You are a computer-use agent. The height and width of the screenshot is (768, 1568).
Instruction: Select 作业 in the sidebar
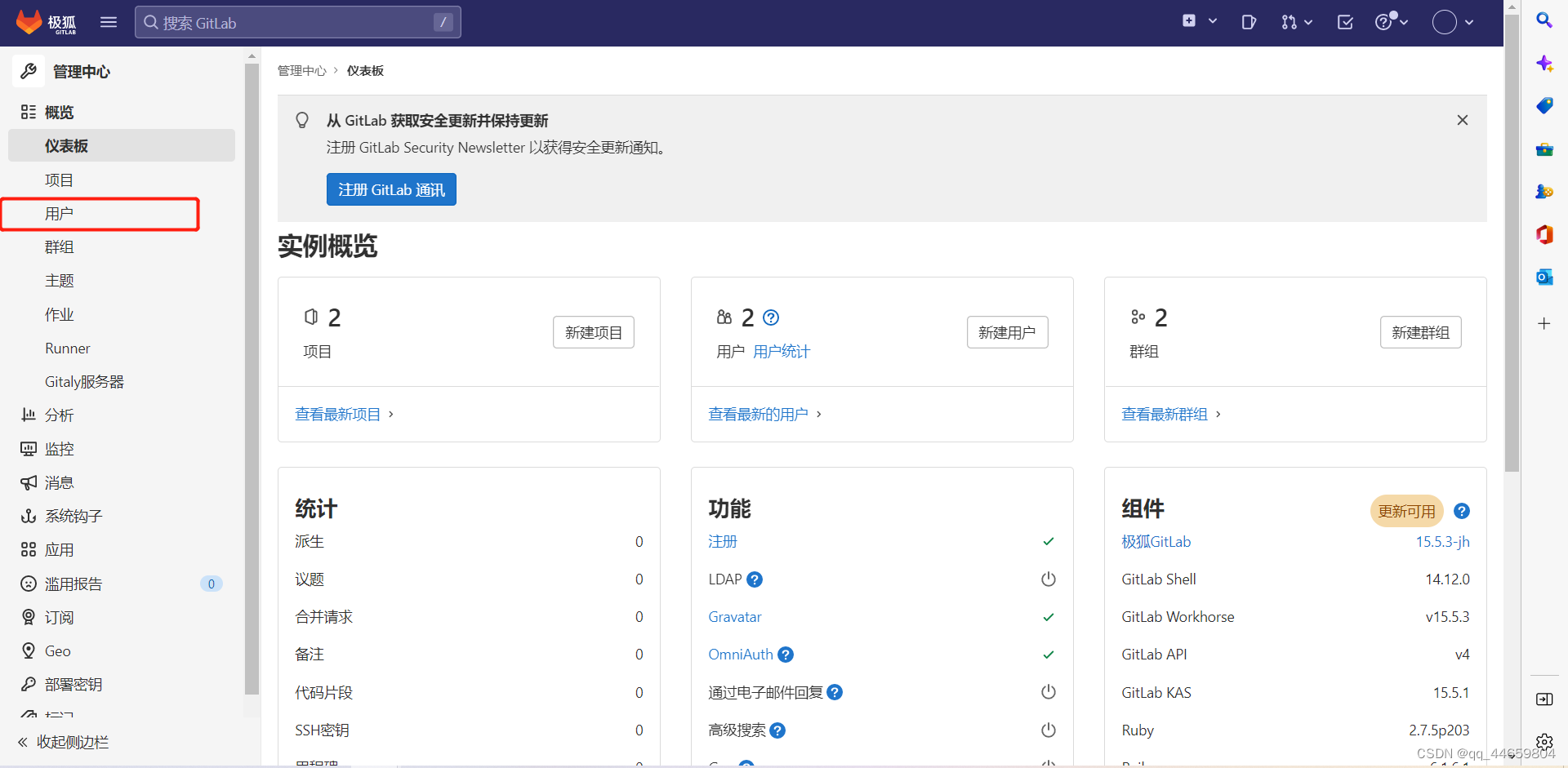(x=59, y=314)
